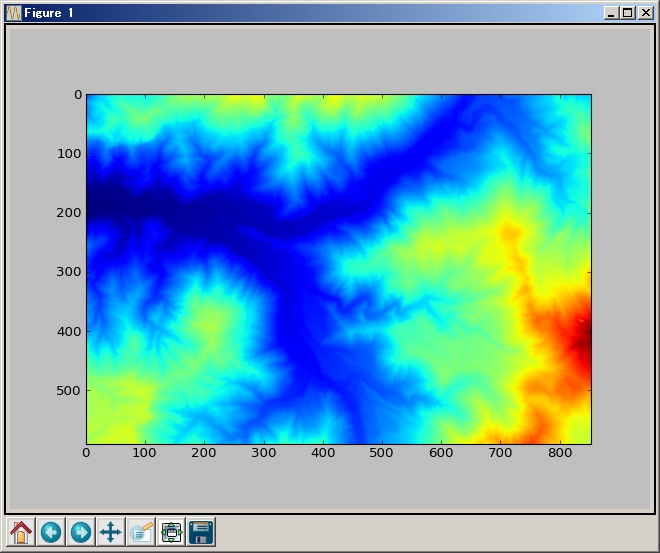Click the Figure 1 window system icon
Screen dimensions: 660x553
13,13
